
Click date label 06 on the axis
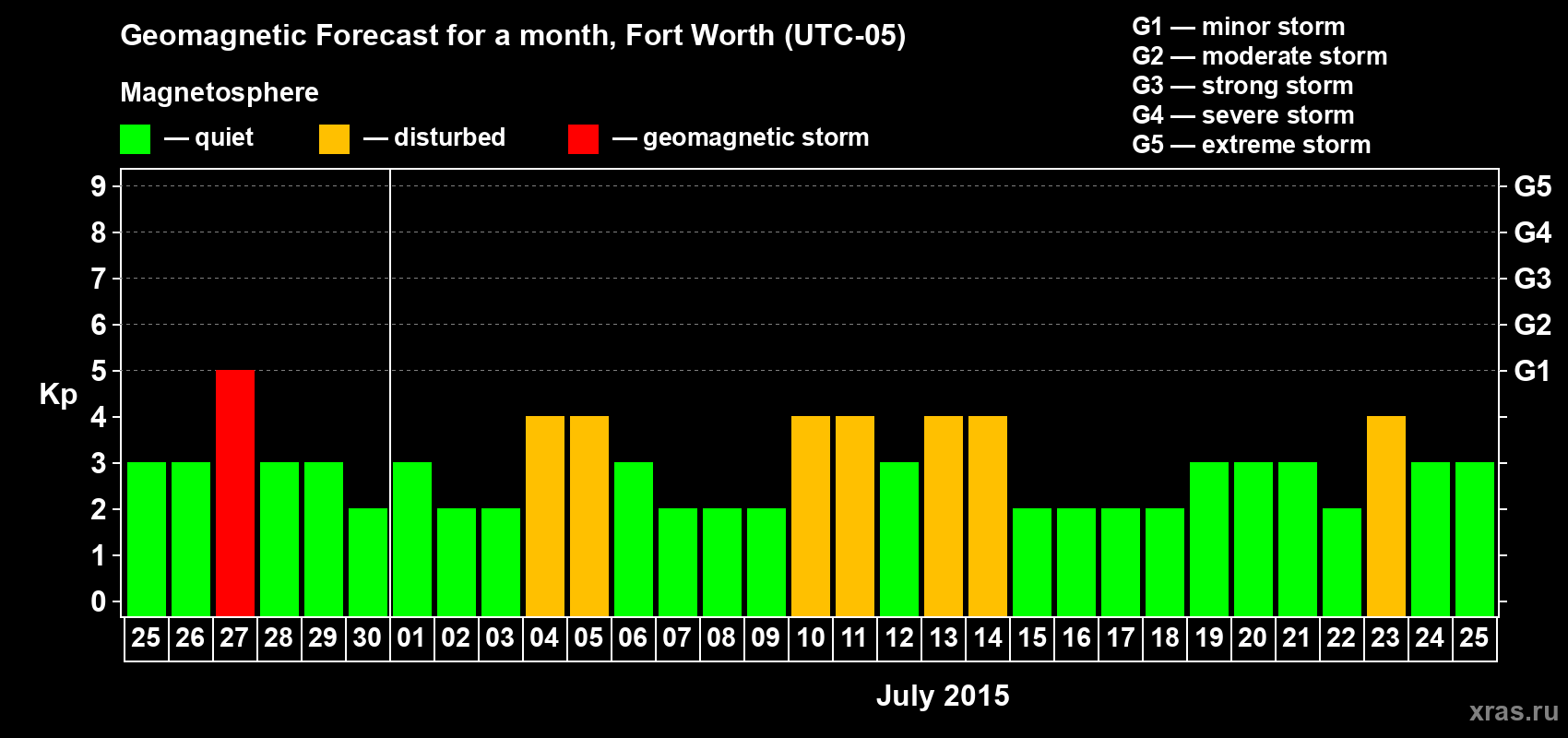pos(633,638)
